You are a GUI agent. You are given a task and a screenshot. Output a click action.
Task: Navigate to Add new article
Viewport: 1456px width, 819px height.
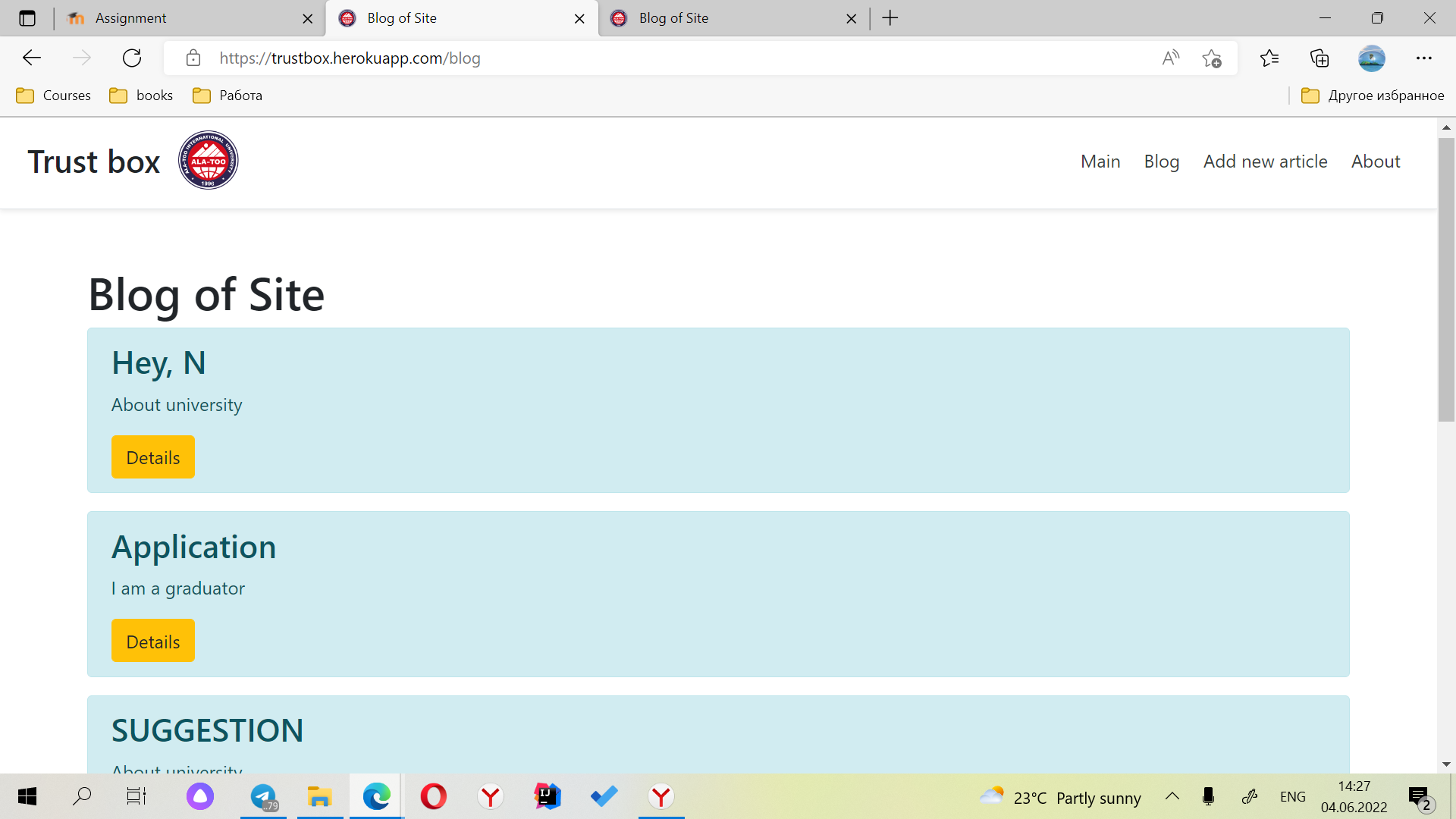coord(1265,162)
